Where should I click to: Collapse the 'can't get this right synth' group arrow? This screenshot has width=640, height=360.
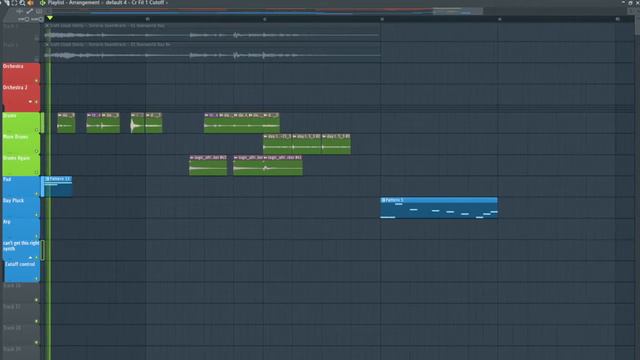pyautogui.click(x=30, y=258)
